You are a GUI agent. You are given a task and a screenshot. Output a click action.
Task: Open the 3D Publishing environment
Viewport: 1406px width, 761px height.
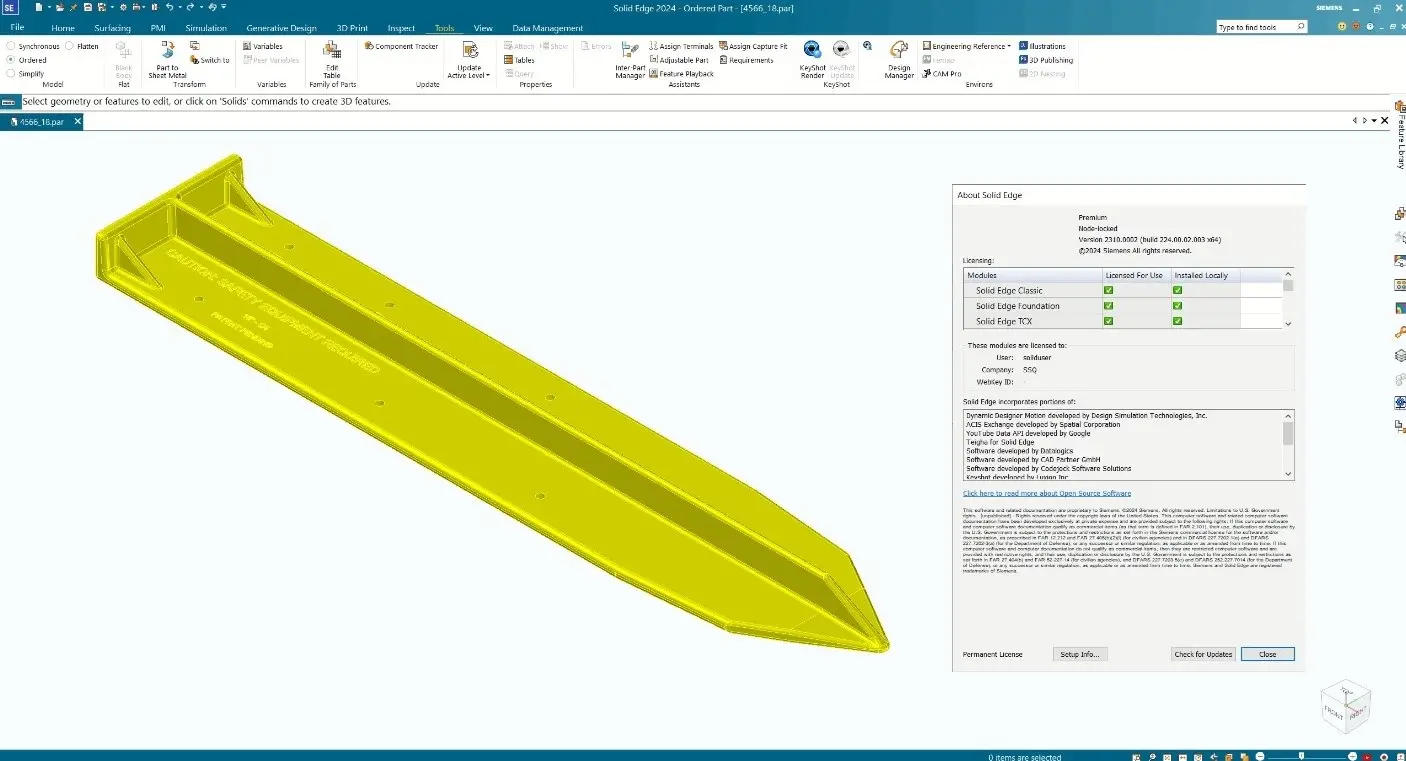1046,60
